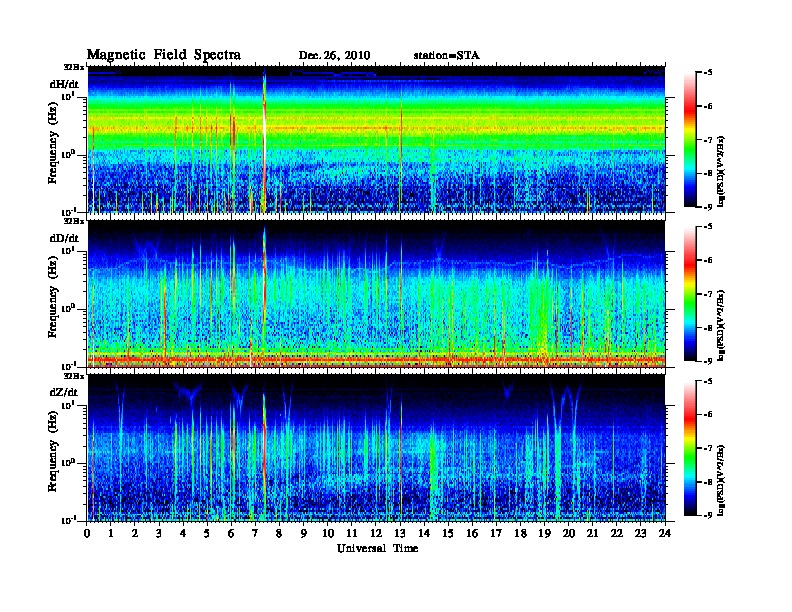
Task: Click hour "9" on the time axis
Action: (x=304, y=533)
